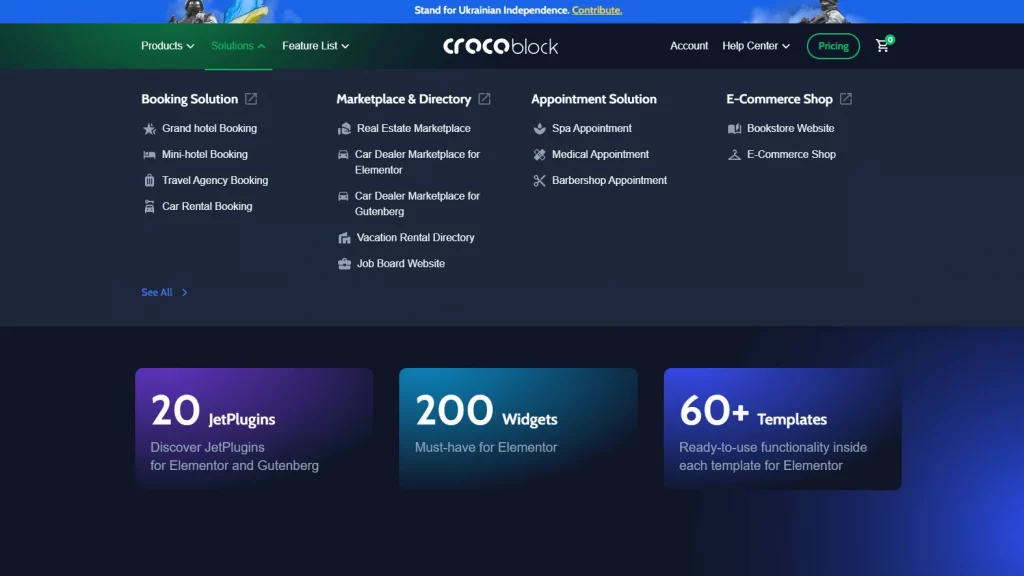Open the 20 JetPlugins card
Screen dimensions: 1024x576
click(254, 428)
